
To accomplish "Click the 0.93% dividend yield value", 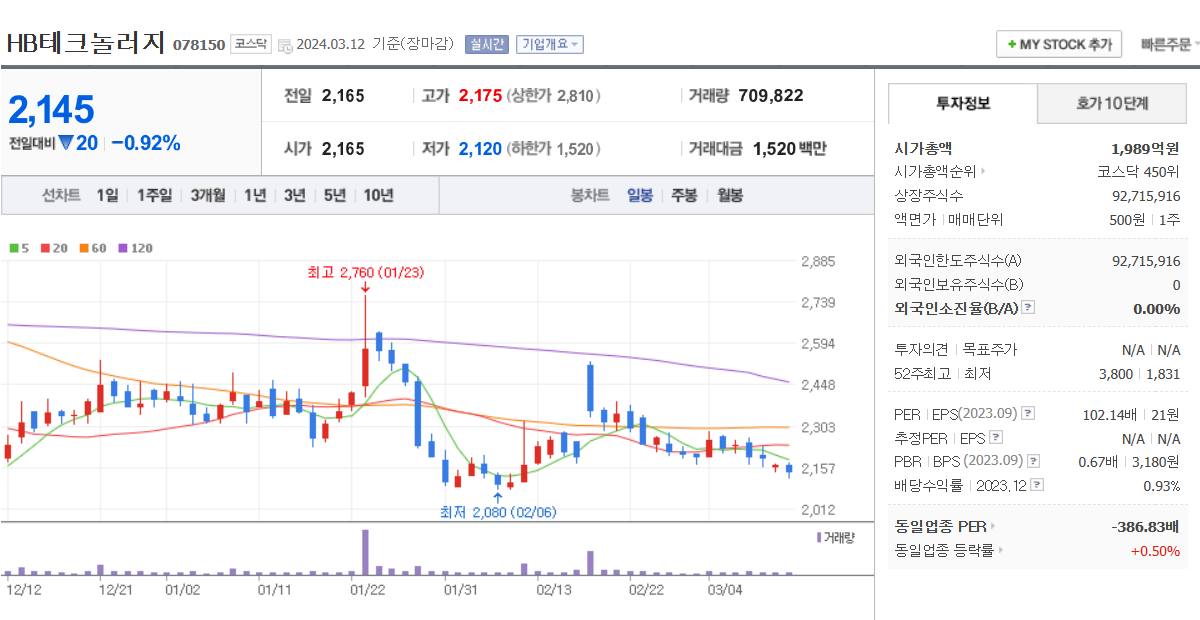I will 1162,485.
